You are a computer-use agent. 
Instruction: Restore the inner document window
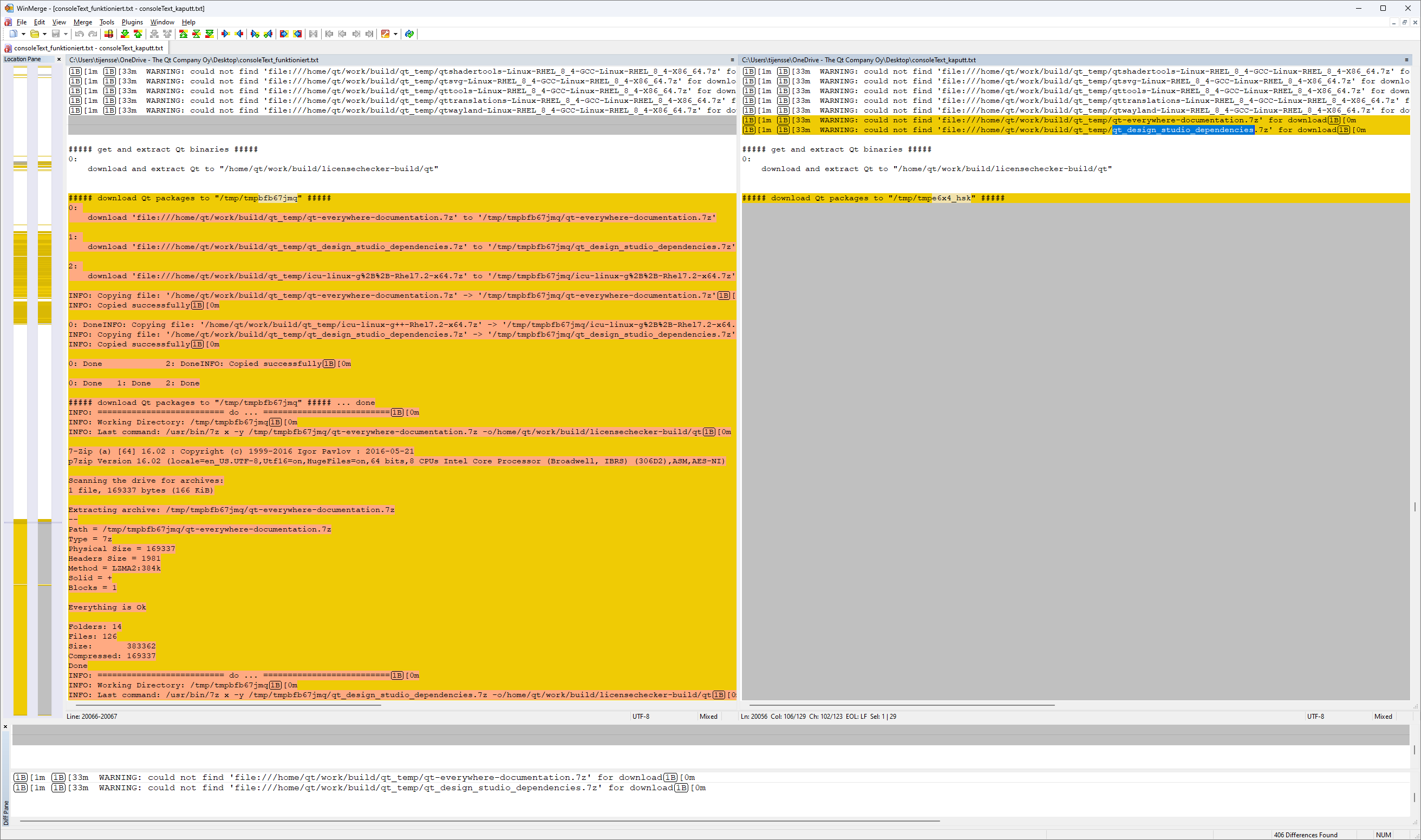[x=1405, y=22]
